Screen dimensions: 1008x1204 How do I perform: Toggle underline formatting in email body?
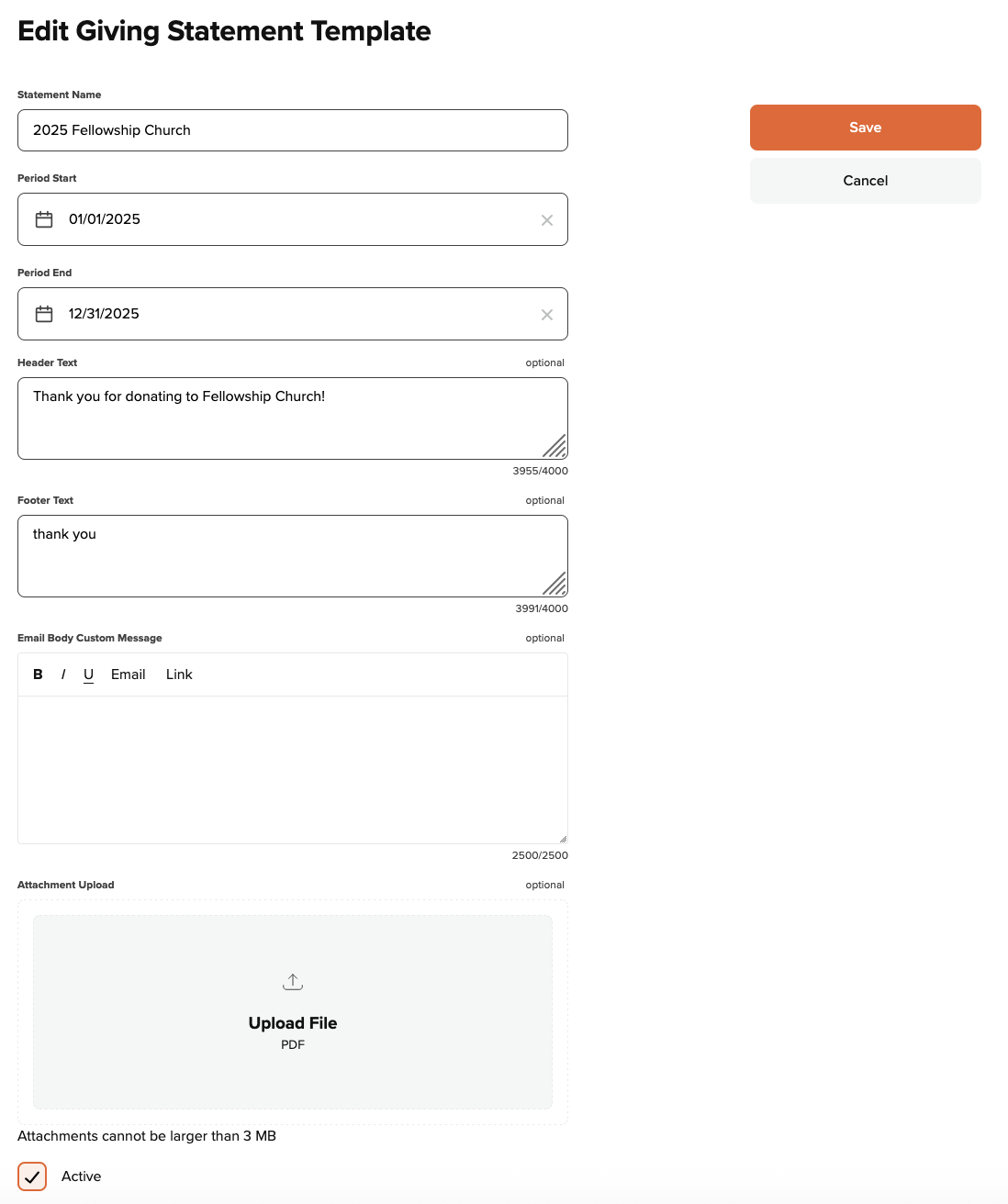pos(88,674)
